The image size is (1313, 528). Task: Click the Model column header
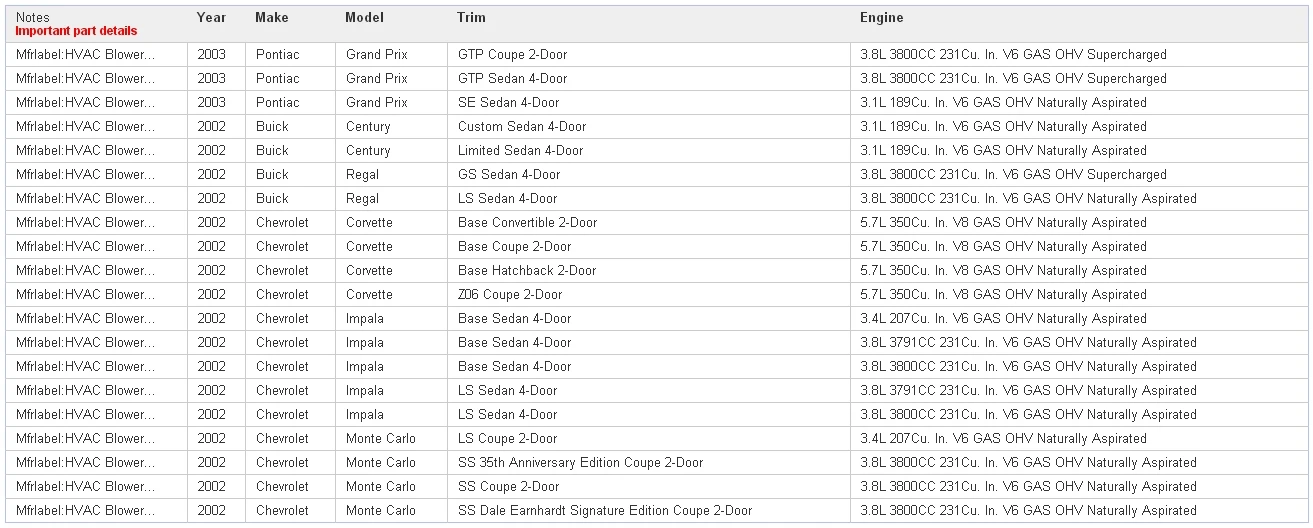[x=364, y=18]
